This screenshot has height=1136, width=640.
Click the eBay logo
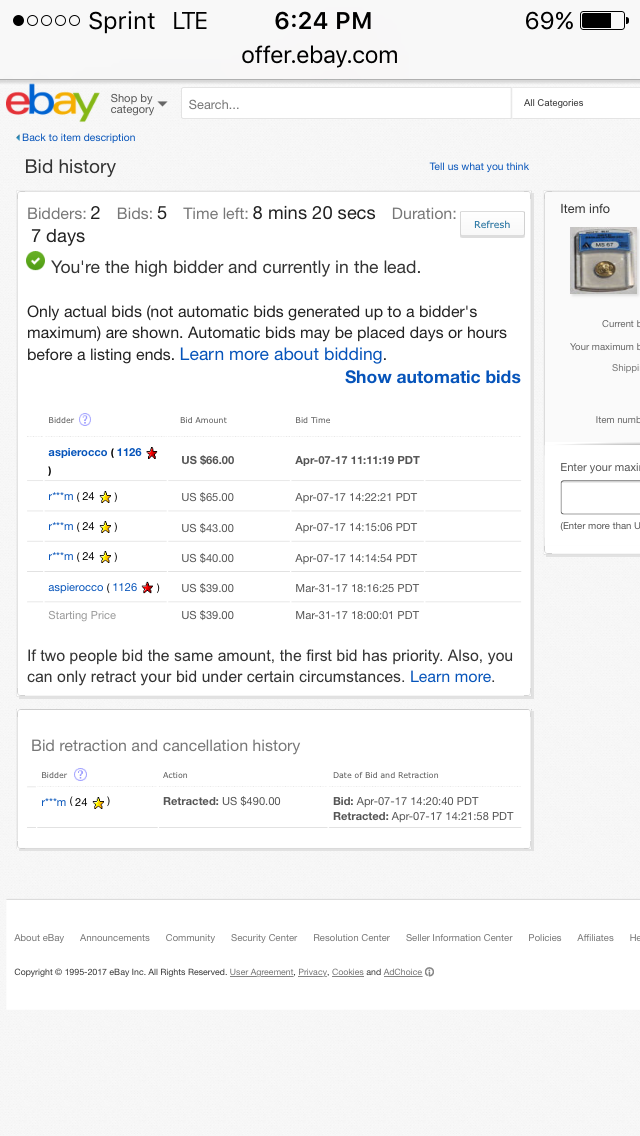point(52,104)
